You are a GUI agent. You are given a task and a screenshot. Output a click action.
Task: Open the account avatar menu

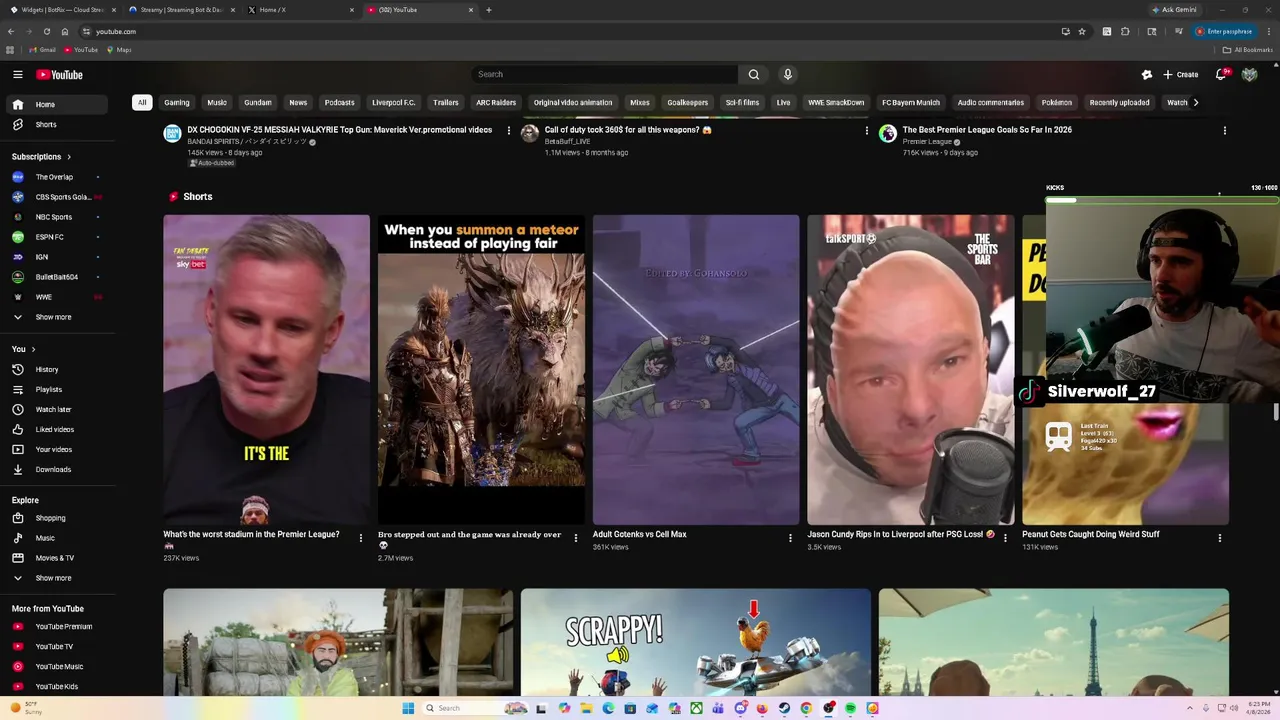click(1249, 74)
